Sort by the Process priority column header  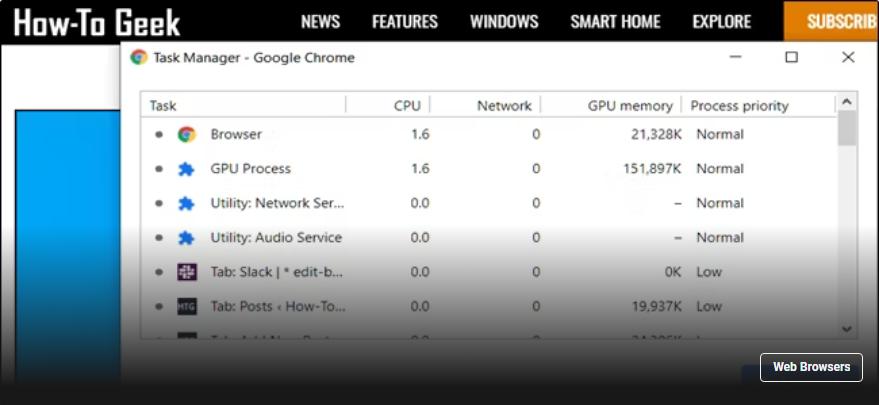(739, 105)
